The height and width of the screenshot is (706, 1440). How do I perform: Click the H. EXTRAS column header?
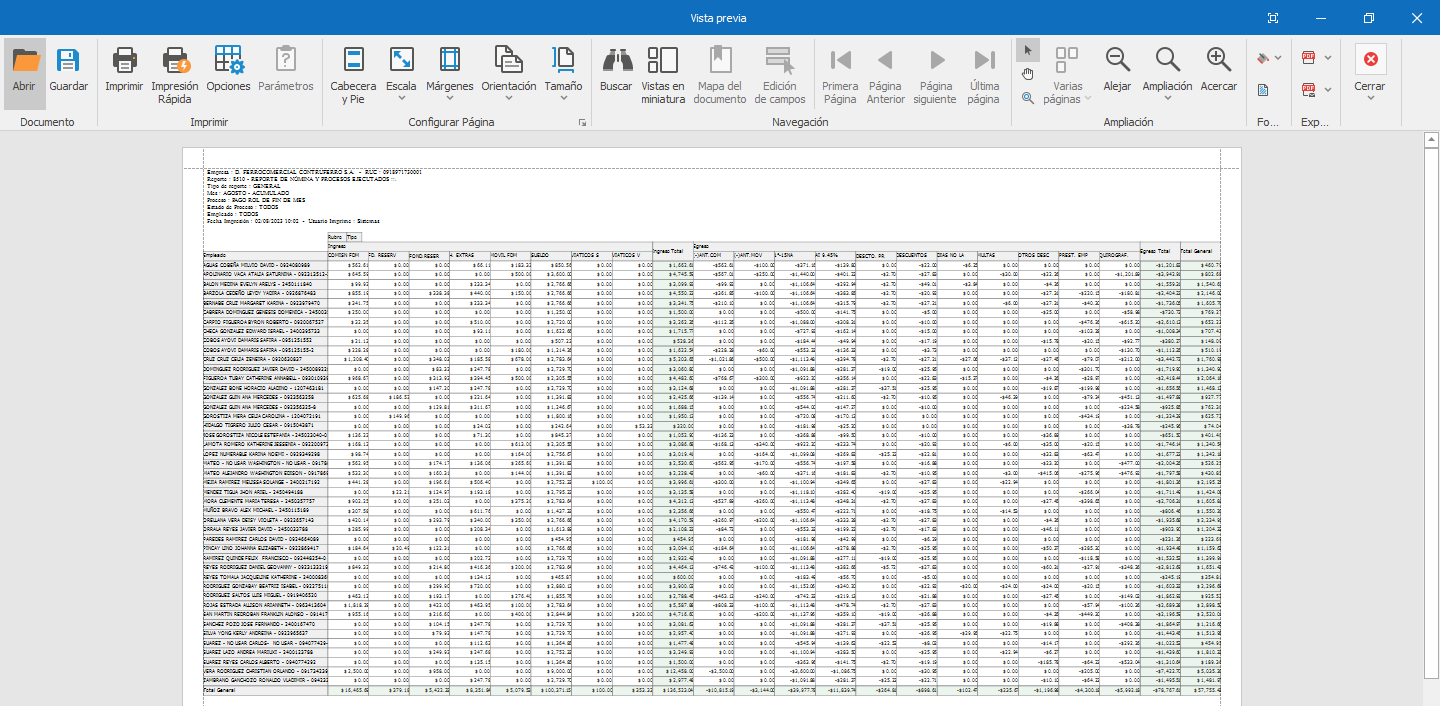click(x=470, y=255)
